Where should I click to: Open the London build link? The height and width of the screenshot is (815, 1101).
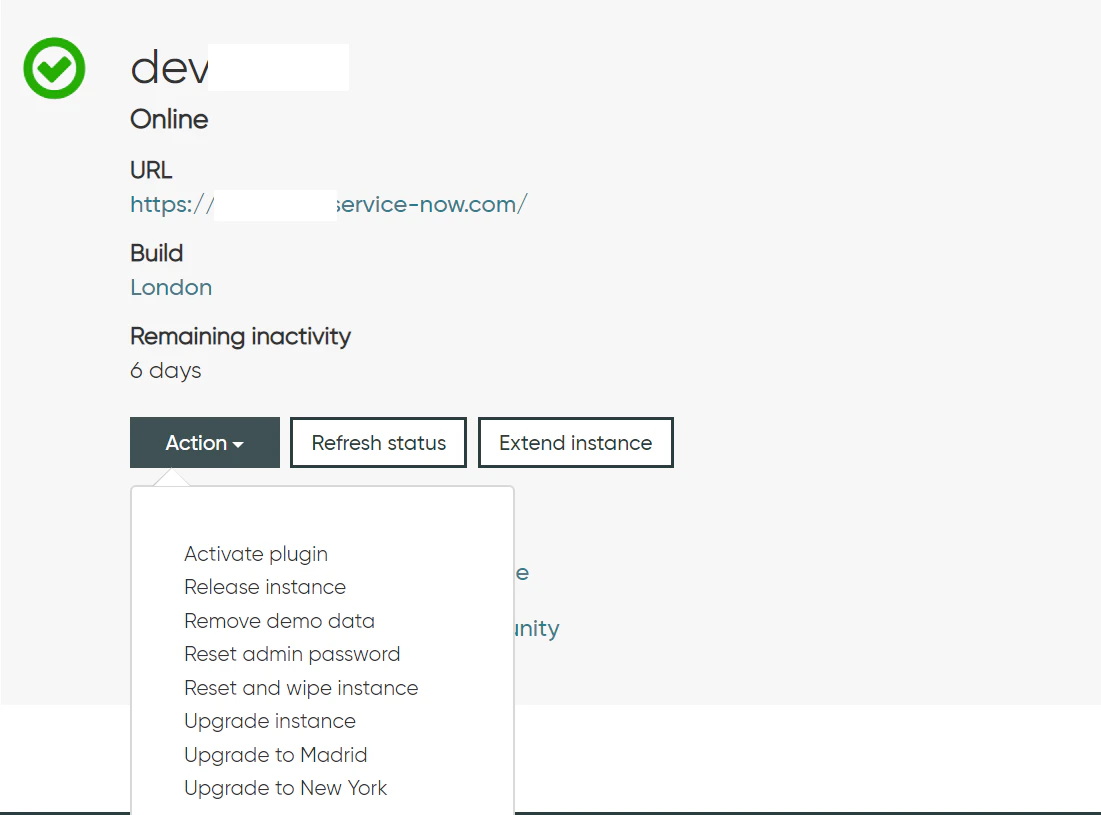[x=171, y=287]
